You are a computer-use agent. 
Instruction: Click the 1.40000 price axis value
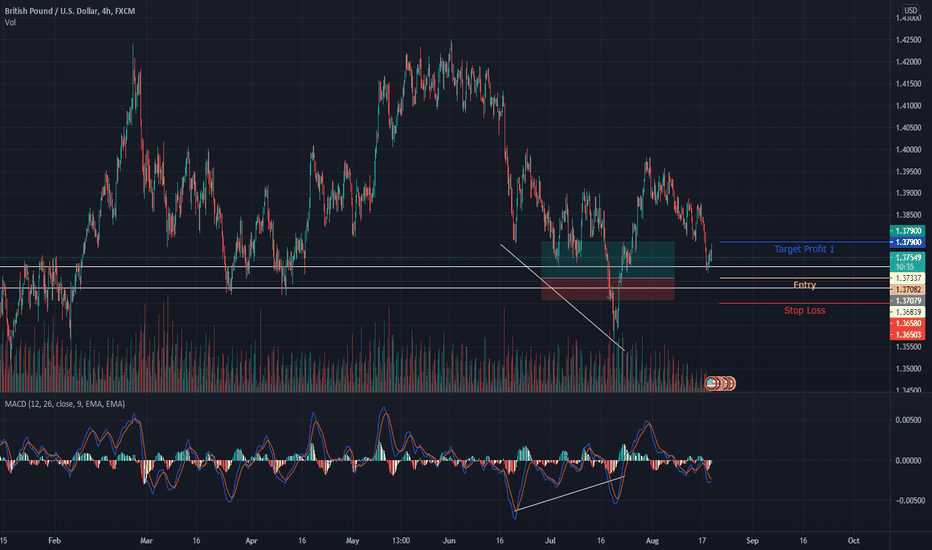[908, 150]
